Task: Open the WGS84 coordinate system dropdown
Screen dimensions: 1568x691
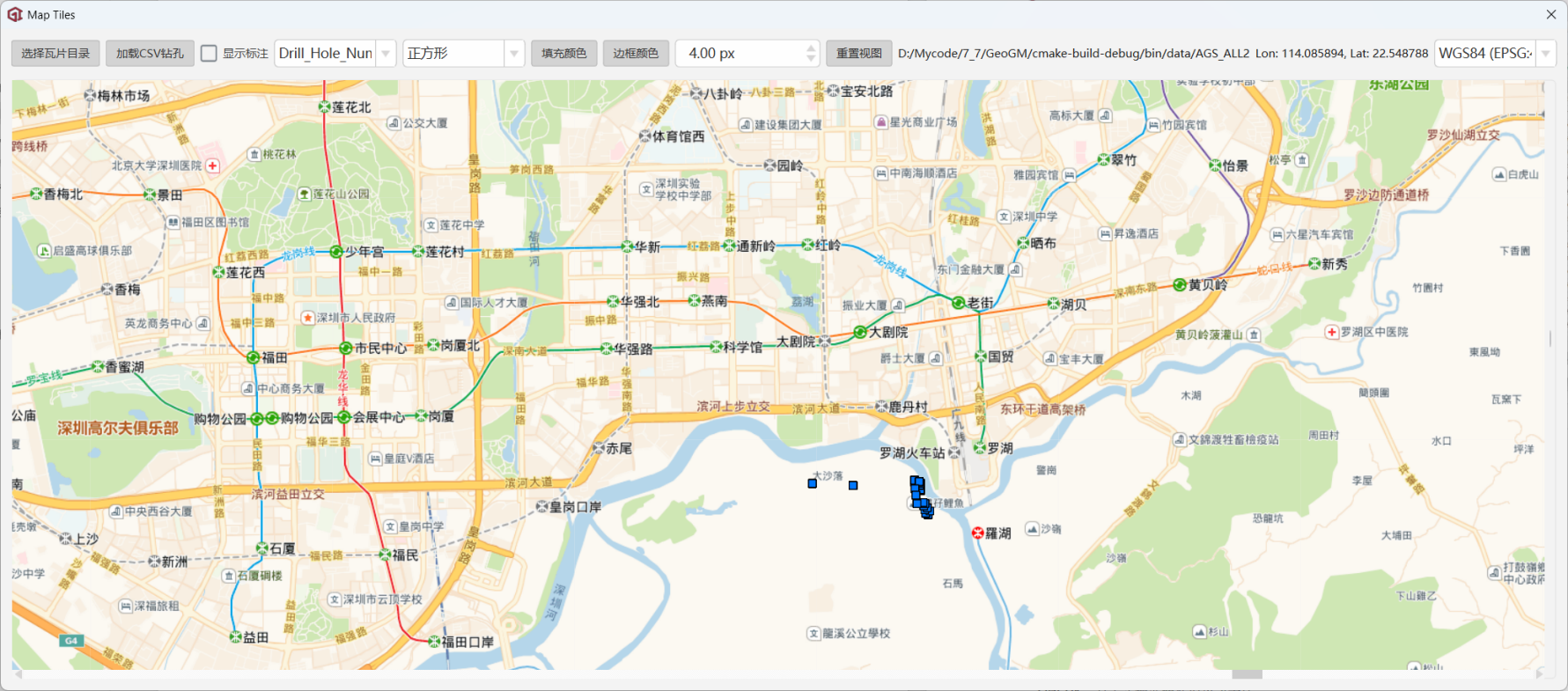Action: coord(1545,54)
